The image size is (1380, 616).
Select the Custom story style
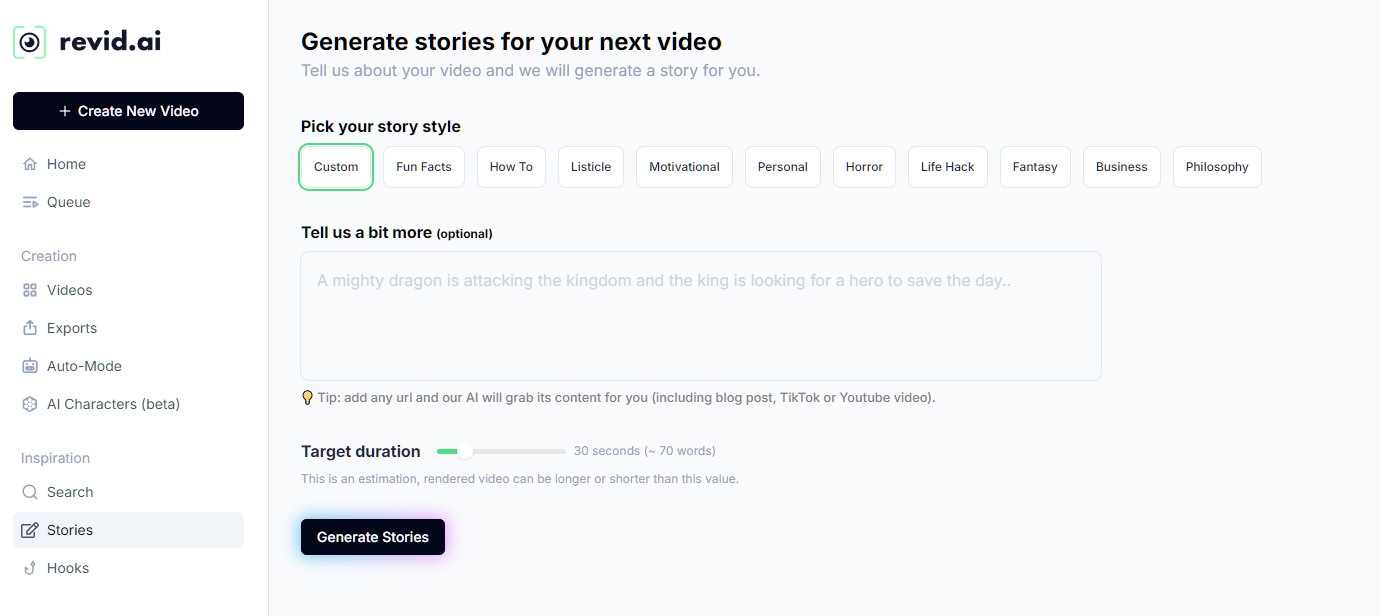336,167
